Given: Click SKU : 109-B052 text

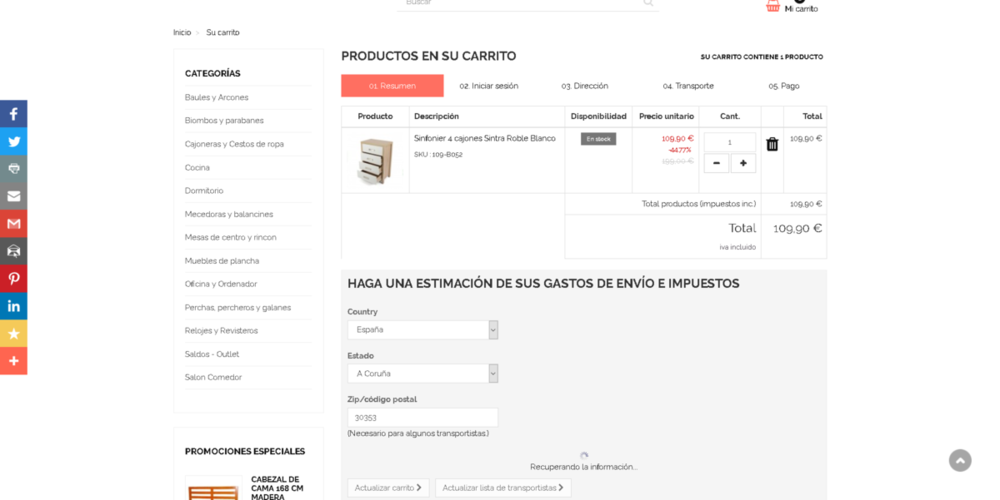Looking at the screenshot, I should tap(438, 154).
